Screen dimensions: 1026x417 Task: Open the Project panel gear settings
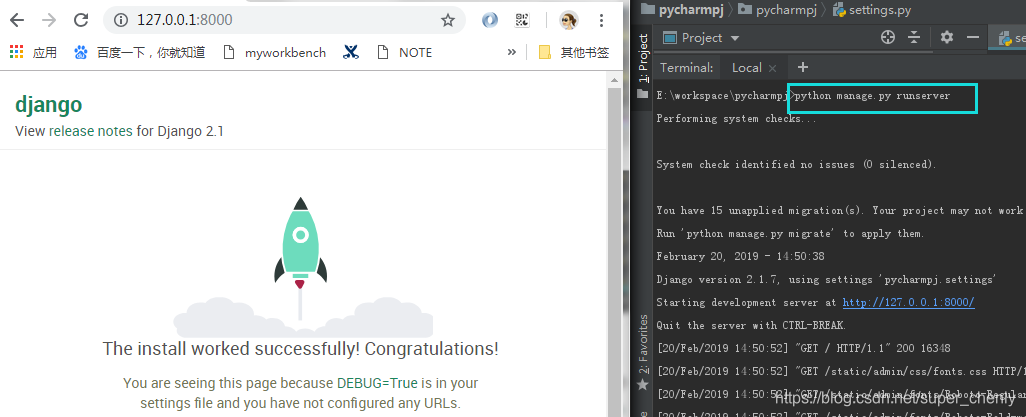point(946,37)
